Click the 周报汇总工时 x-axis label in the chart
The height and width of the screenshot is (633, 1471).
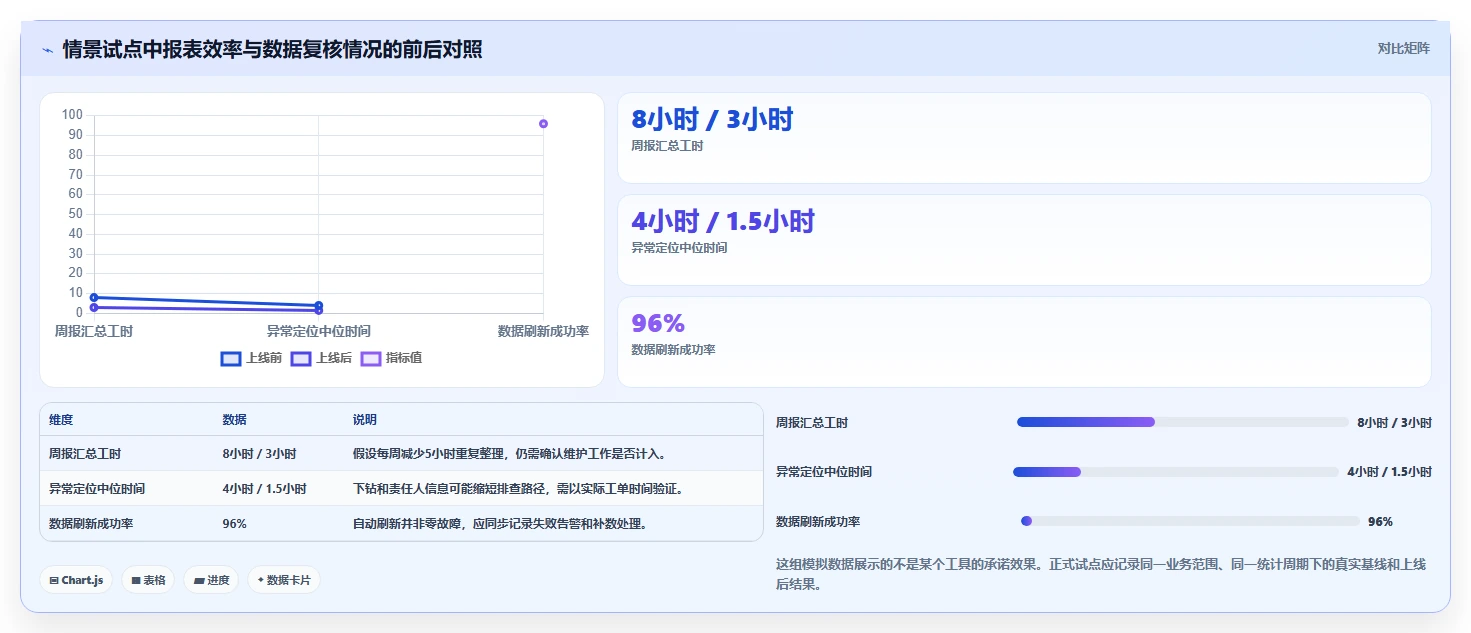[x=93, y=332]
